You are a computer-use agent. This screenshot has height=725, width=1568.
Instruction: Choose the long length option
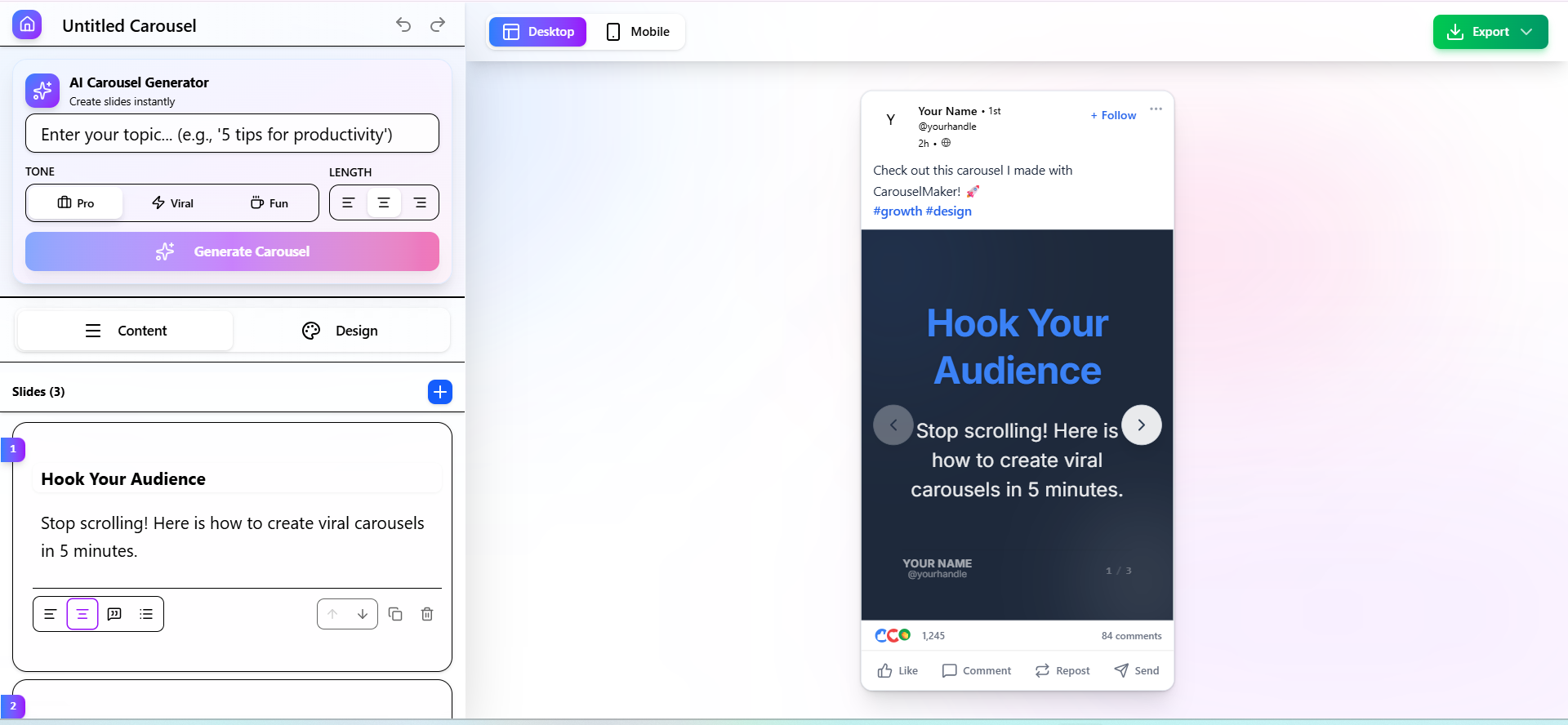[420, 202]
